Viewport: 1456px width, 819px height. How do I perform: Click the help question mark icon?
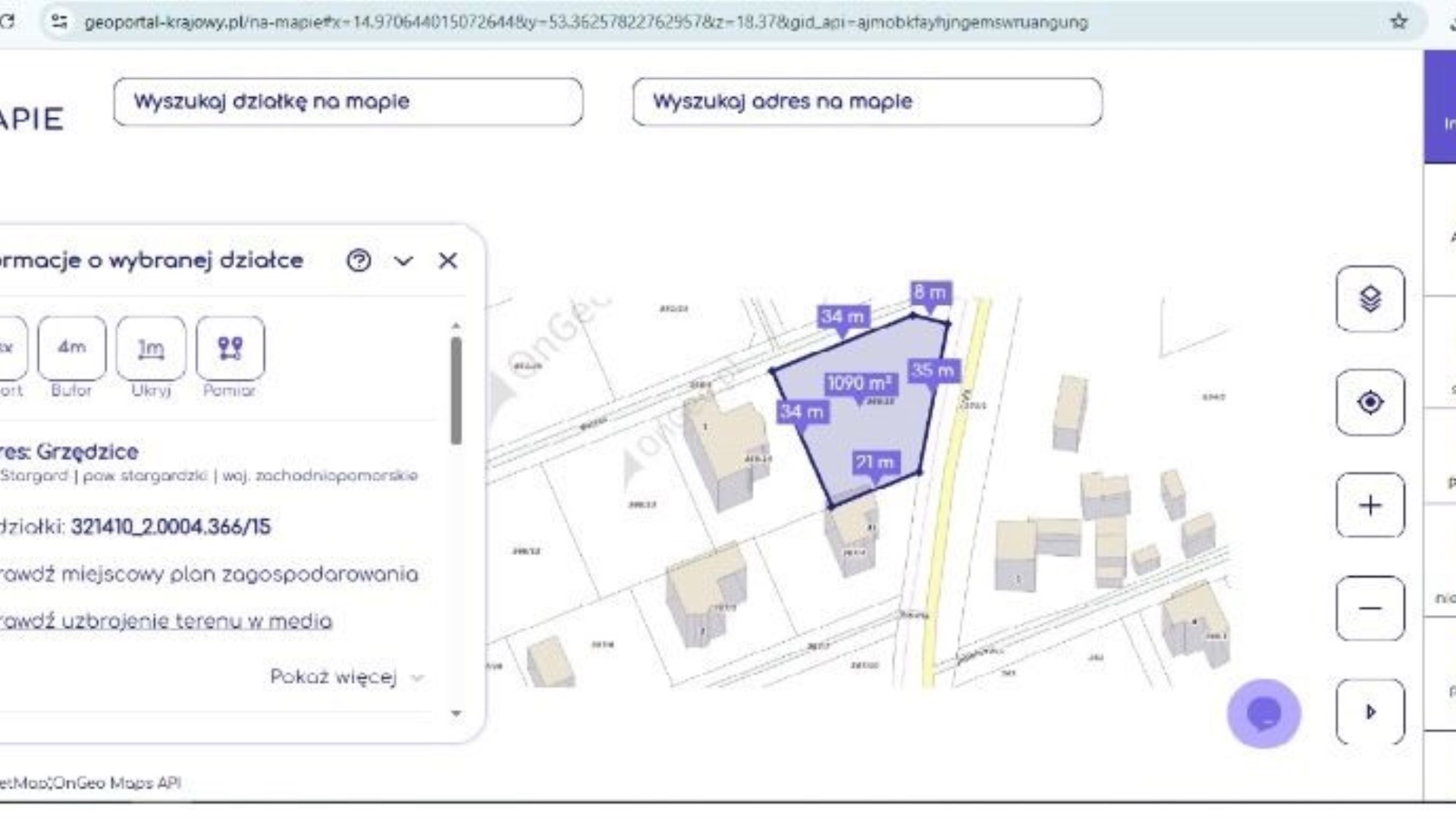359,261
